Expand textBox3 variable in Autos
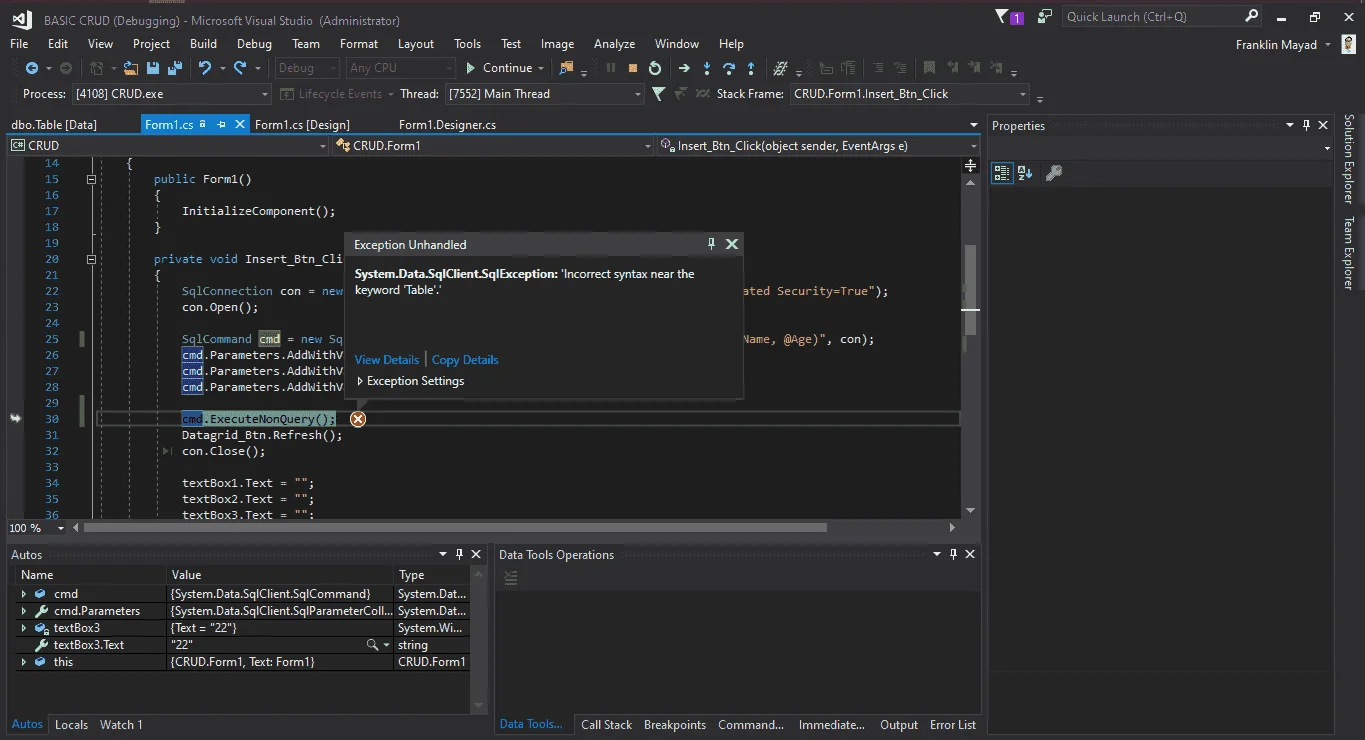Image resolution: width=1365 pixels, height=740 pixels. pyautogui.click(x=24, y=628)
